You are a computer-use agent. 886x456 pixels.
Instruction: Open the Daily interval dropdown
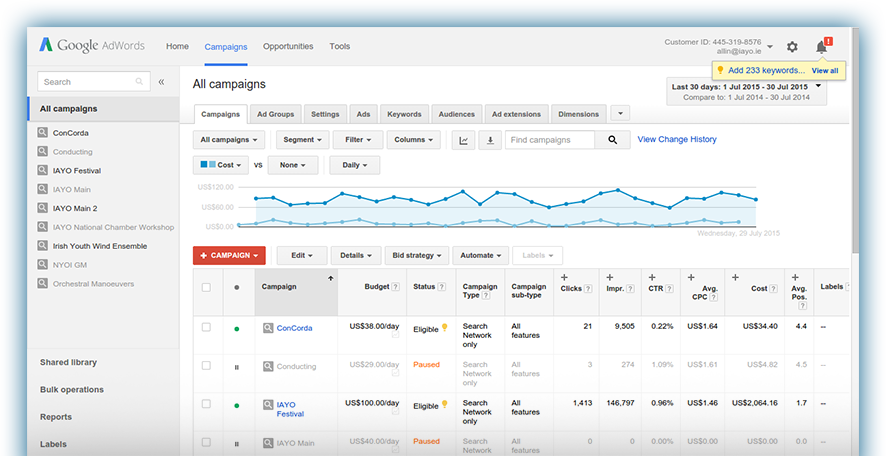[x=355, y=165]
